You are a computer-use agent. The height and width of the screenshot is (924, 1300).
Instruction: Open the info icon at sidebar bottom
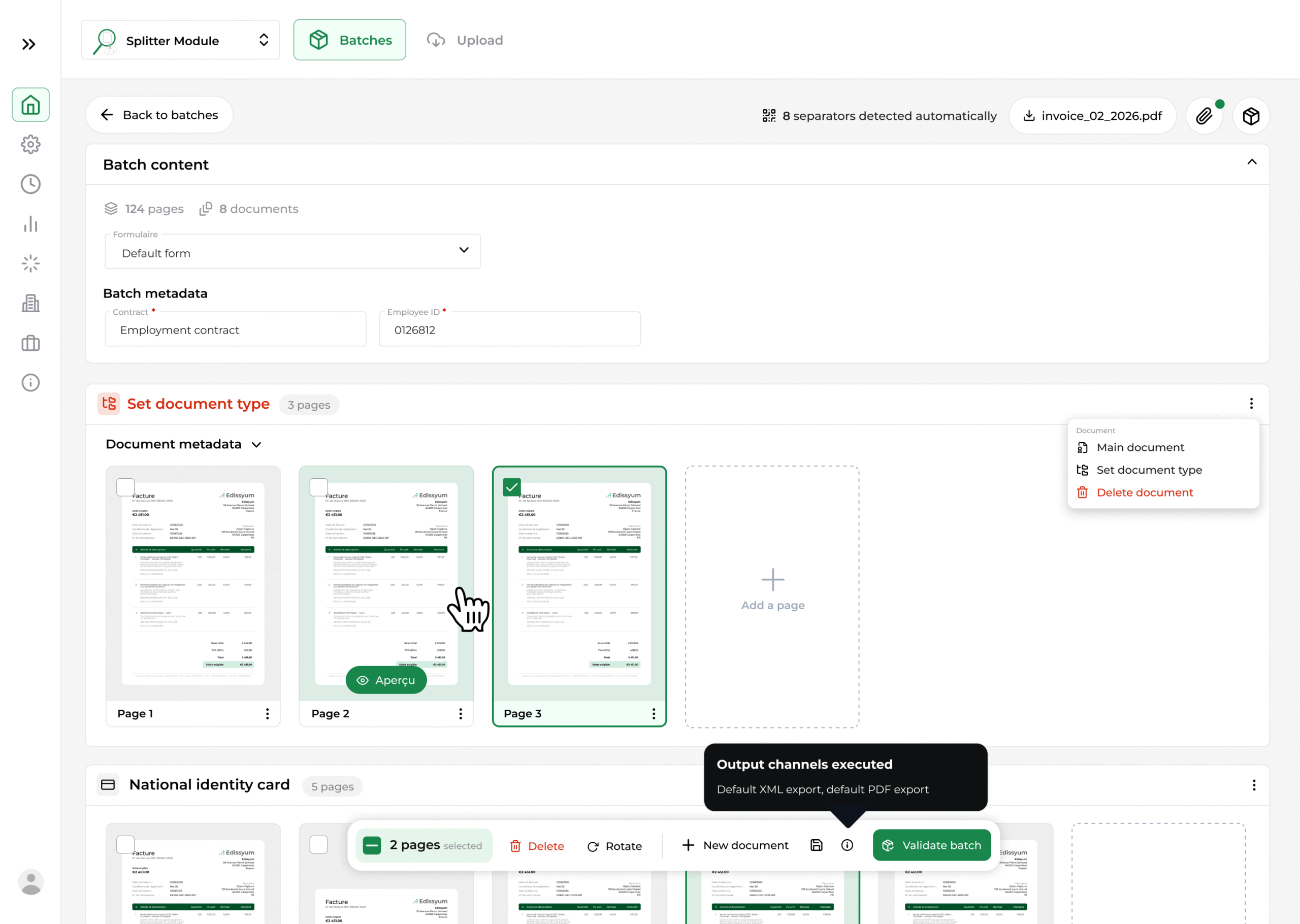30,382
